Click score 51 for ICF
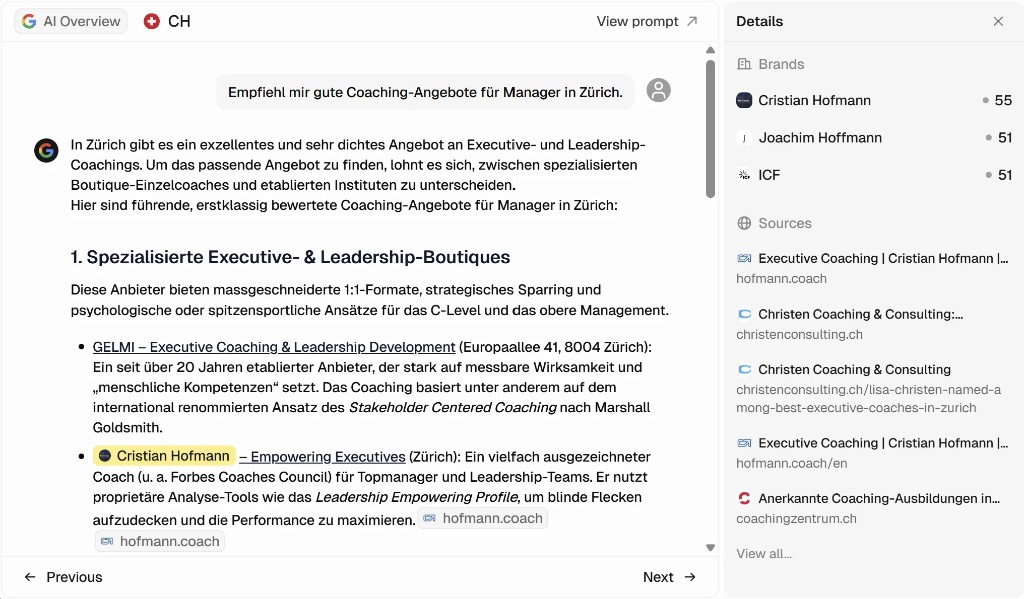 (1004, 175)
